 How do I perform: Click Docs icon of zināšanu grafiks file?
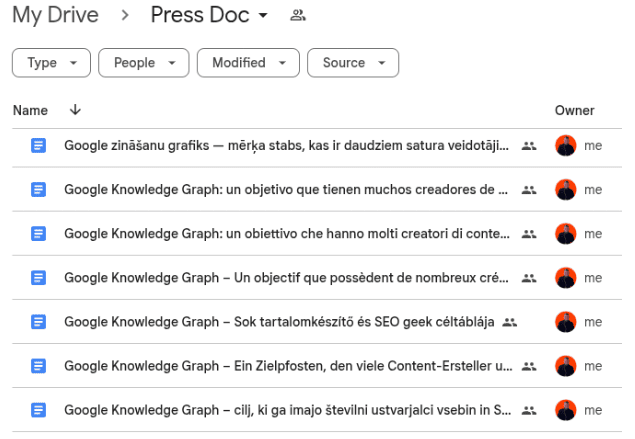[38, 145]
